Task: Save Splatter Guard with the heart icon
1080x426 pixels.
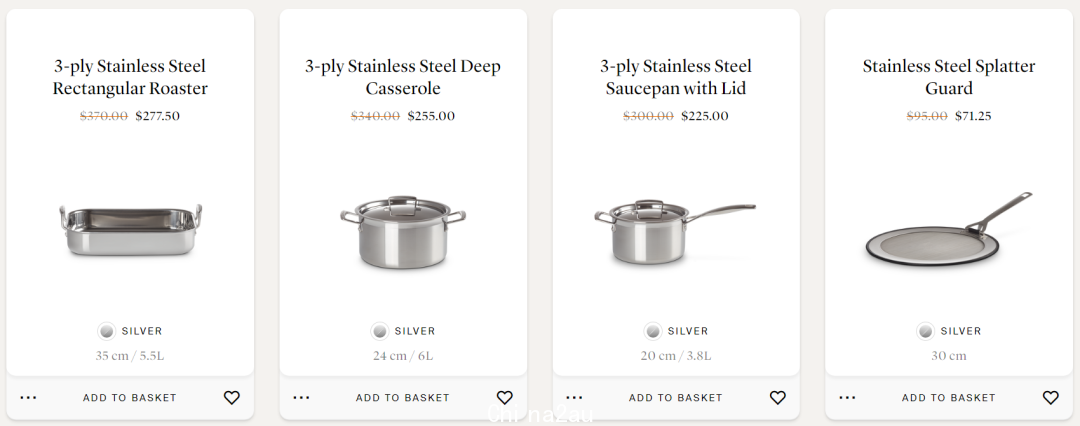Action: coord(1050,398)
